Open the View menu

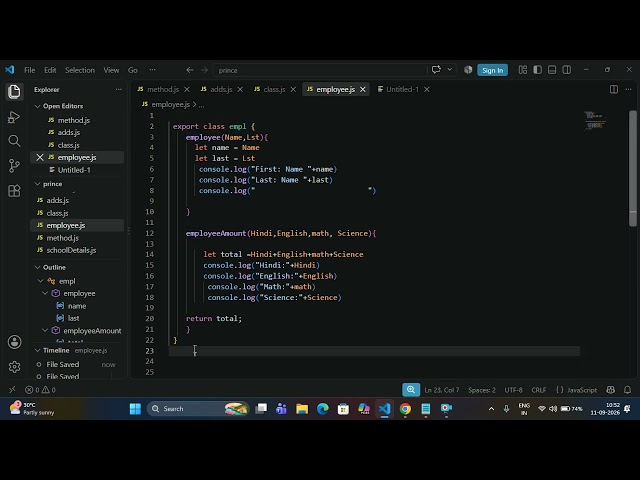coord(111,70)
